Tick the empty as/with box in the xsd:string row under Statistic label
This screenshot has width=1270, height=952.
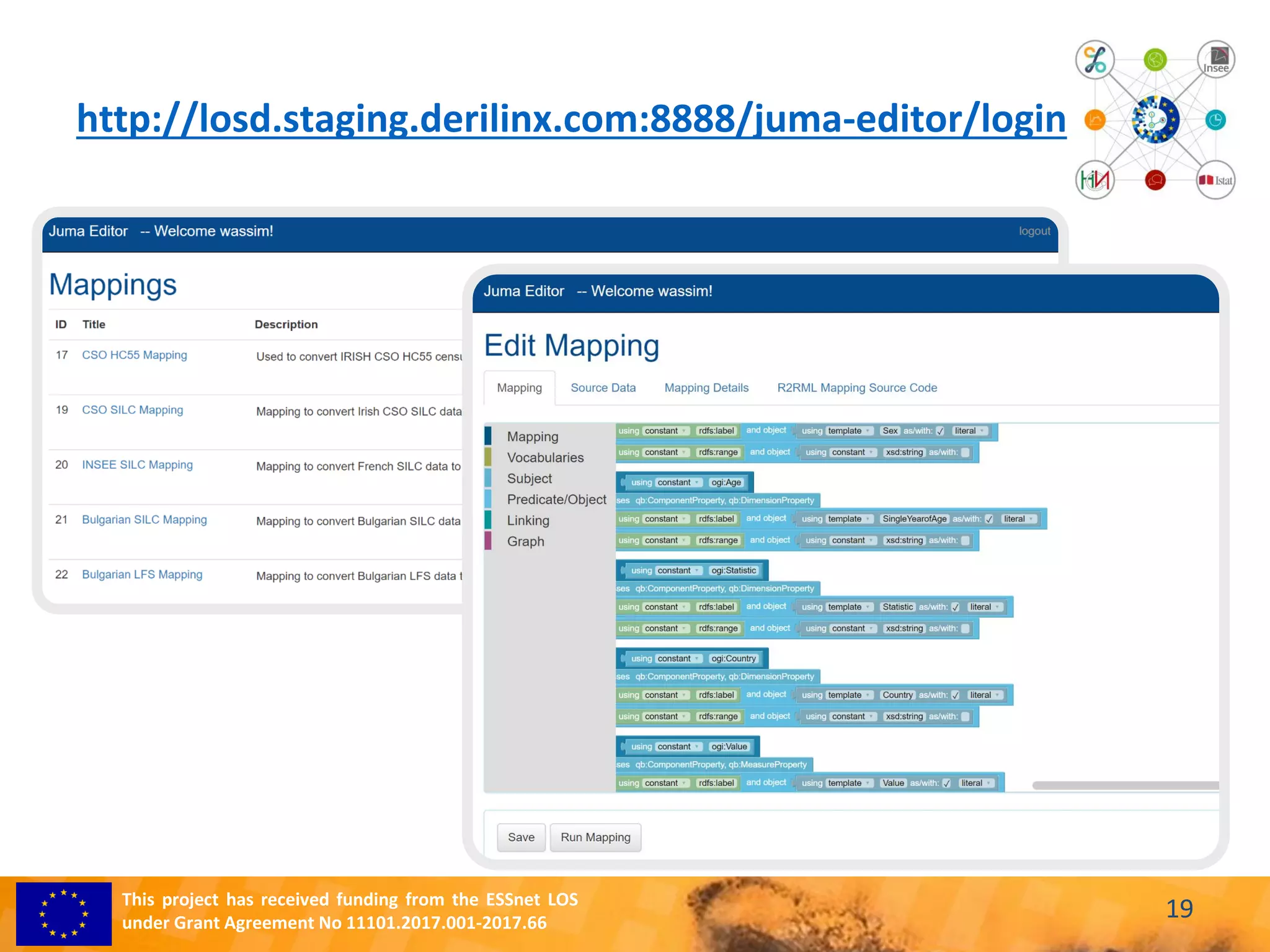(x=965, y=628)
